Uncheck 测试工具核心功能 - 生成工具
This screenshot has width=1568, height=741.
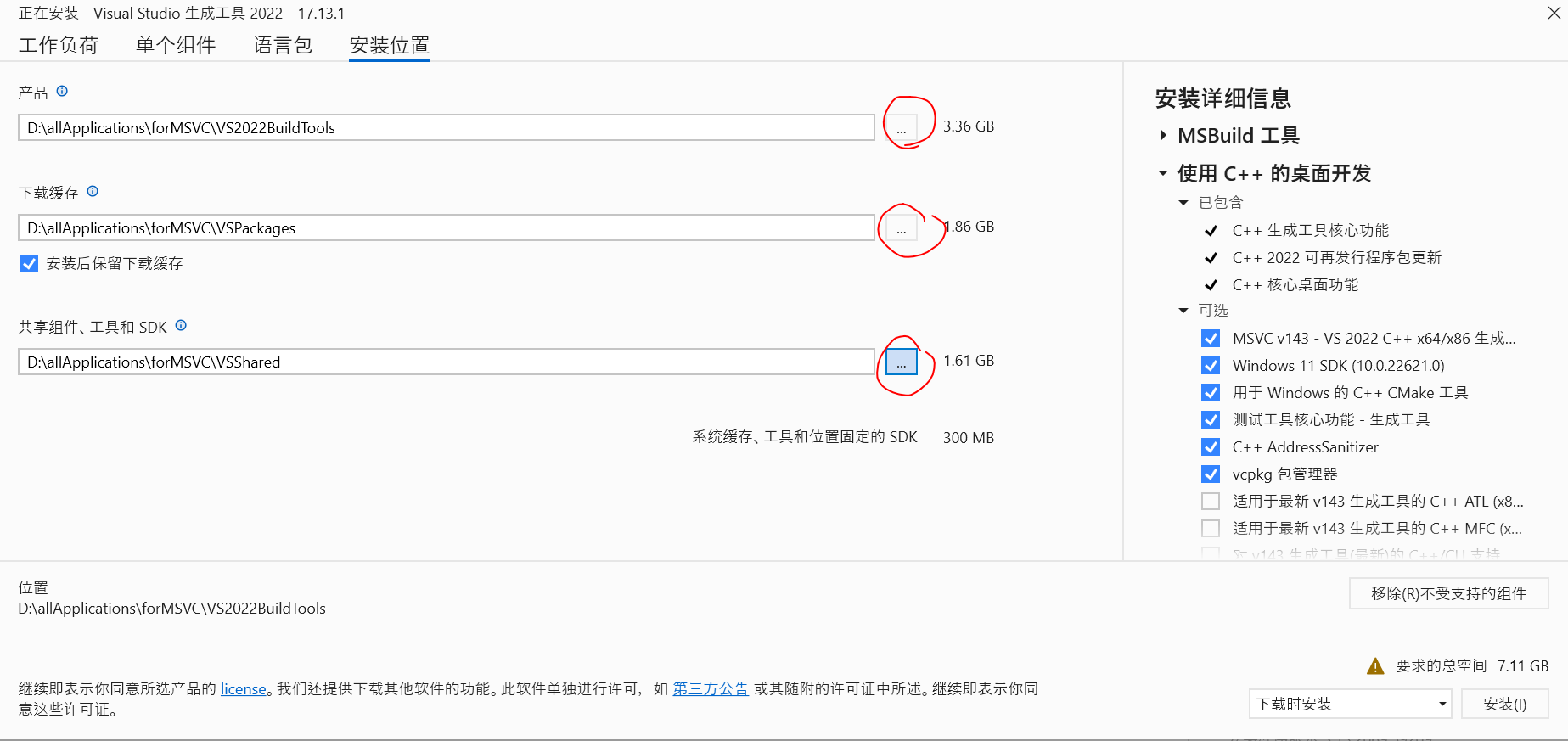pyautogui.click(x=1211, y=419)
